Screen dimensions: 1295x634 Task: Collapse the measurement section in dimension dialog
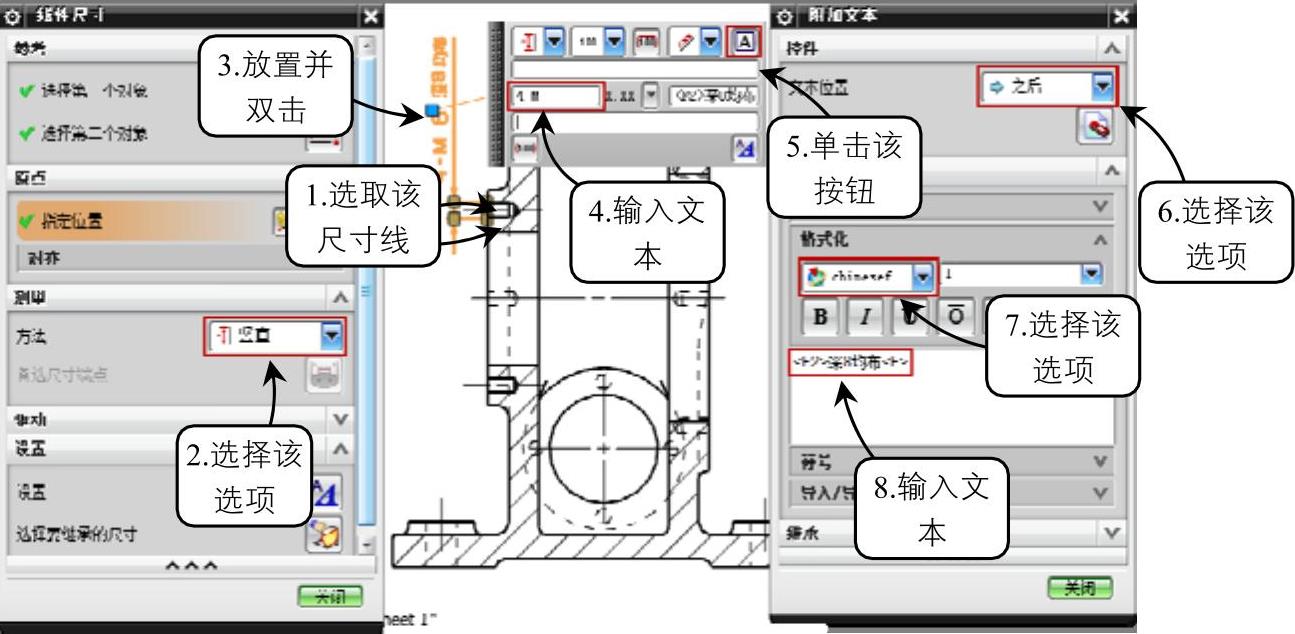tap(340, 297)
